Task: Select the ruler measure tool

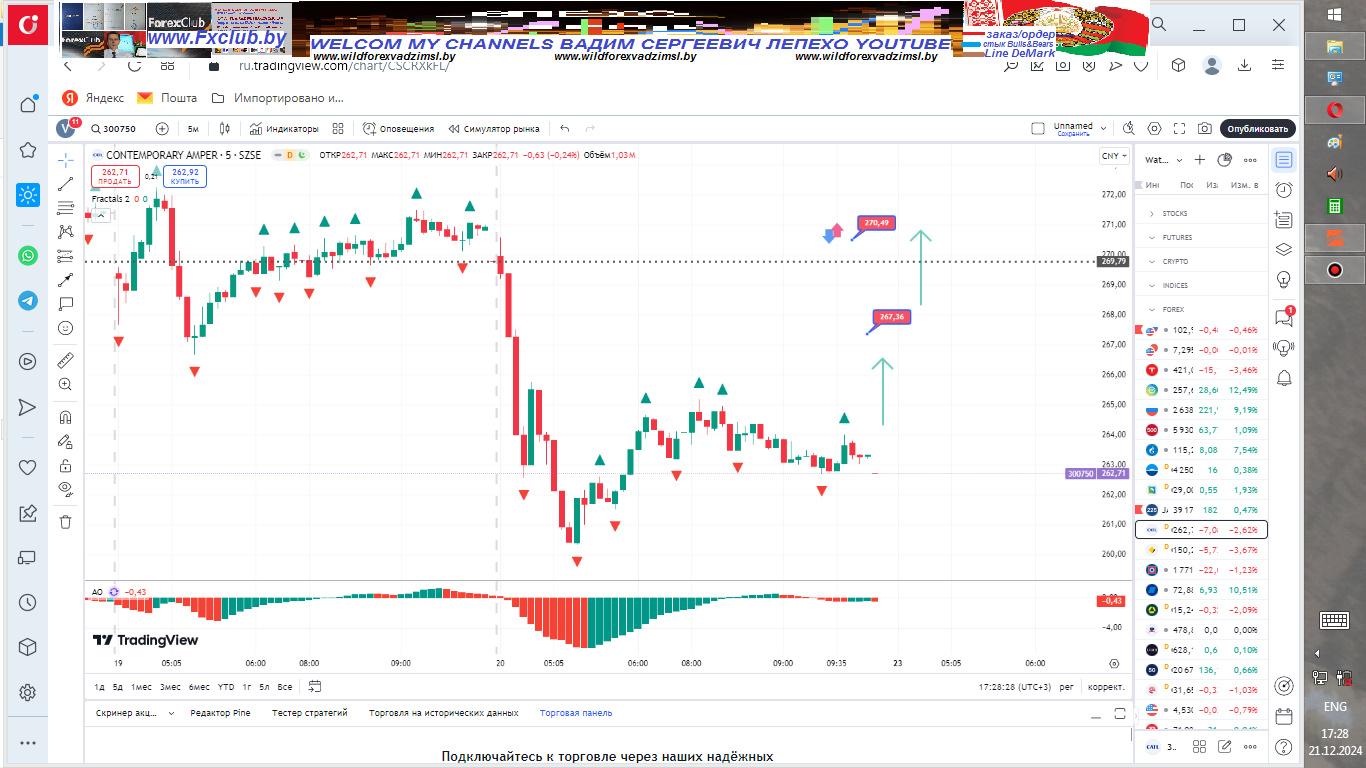Action: [x=65, y=360]
